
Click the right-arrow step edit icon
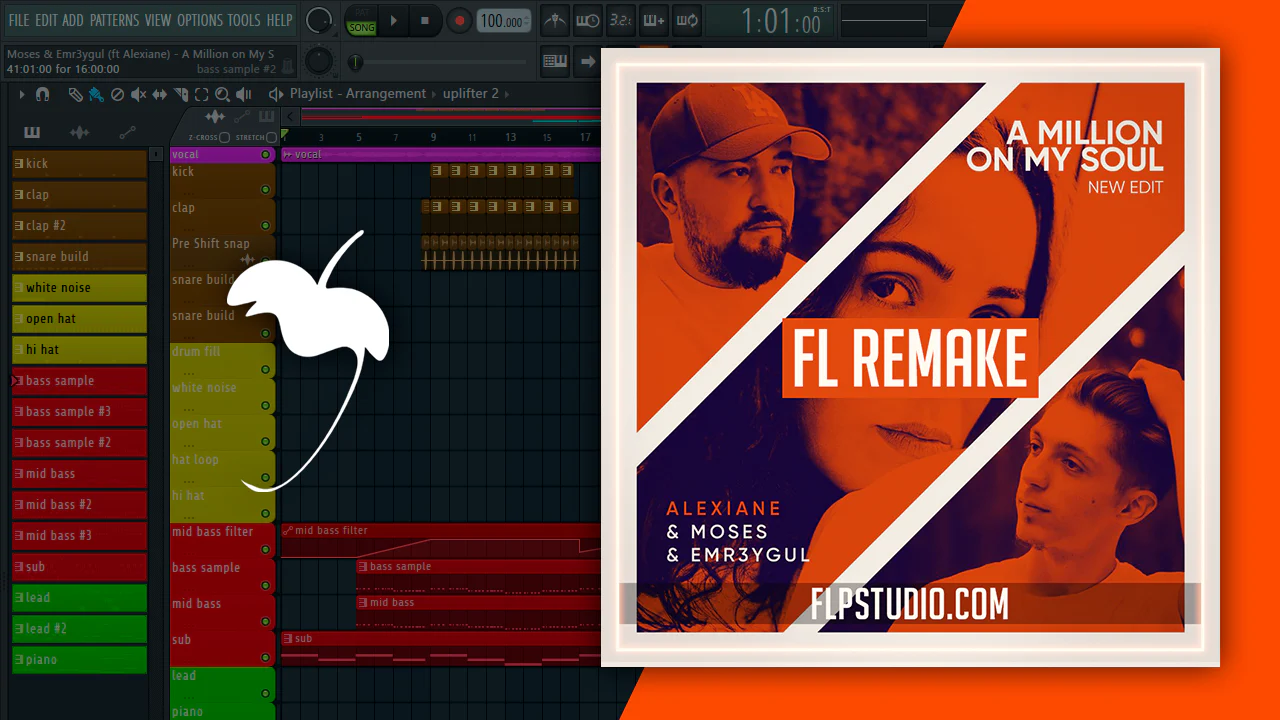[588, 61]
